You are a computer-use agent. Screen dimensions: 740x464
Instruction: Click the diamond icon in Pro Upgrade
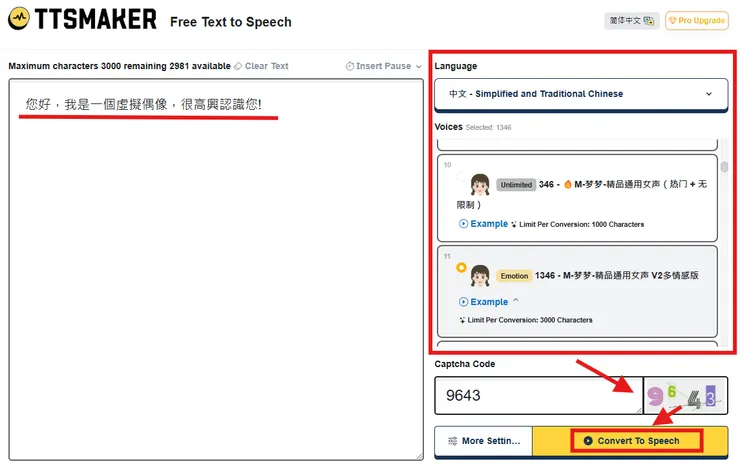tap(673, 20)
